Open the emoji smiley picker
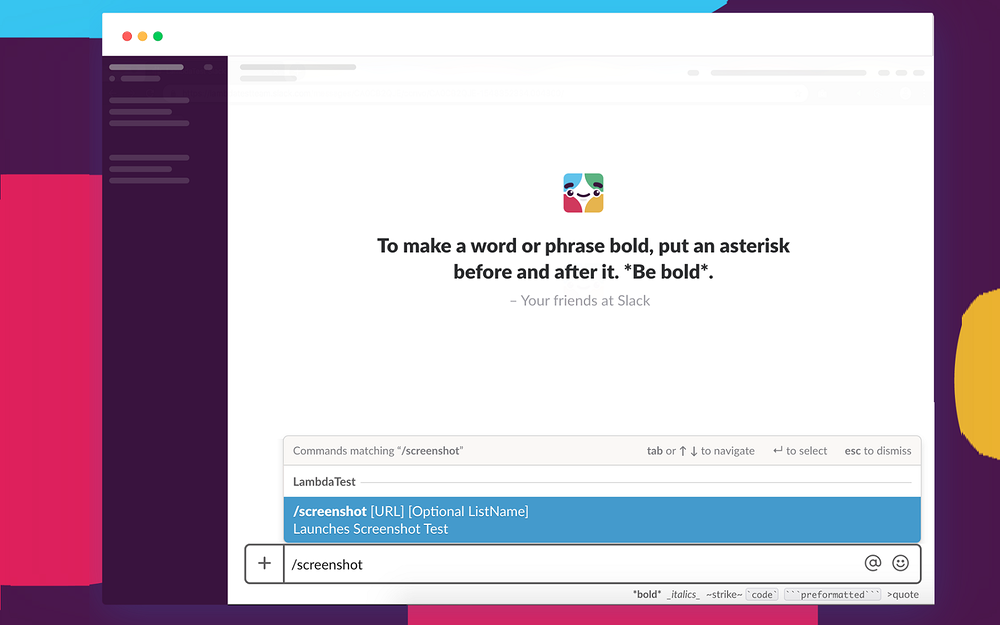Image resolution: width=1000 pixels, height=625 pixels. [901, 563]
